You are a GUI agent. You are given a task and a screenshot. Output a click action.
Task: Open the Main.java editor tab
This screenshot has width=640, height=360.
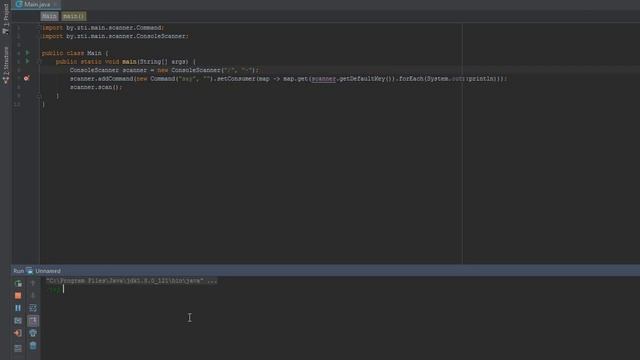point(36,4)
